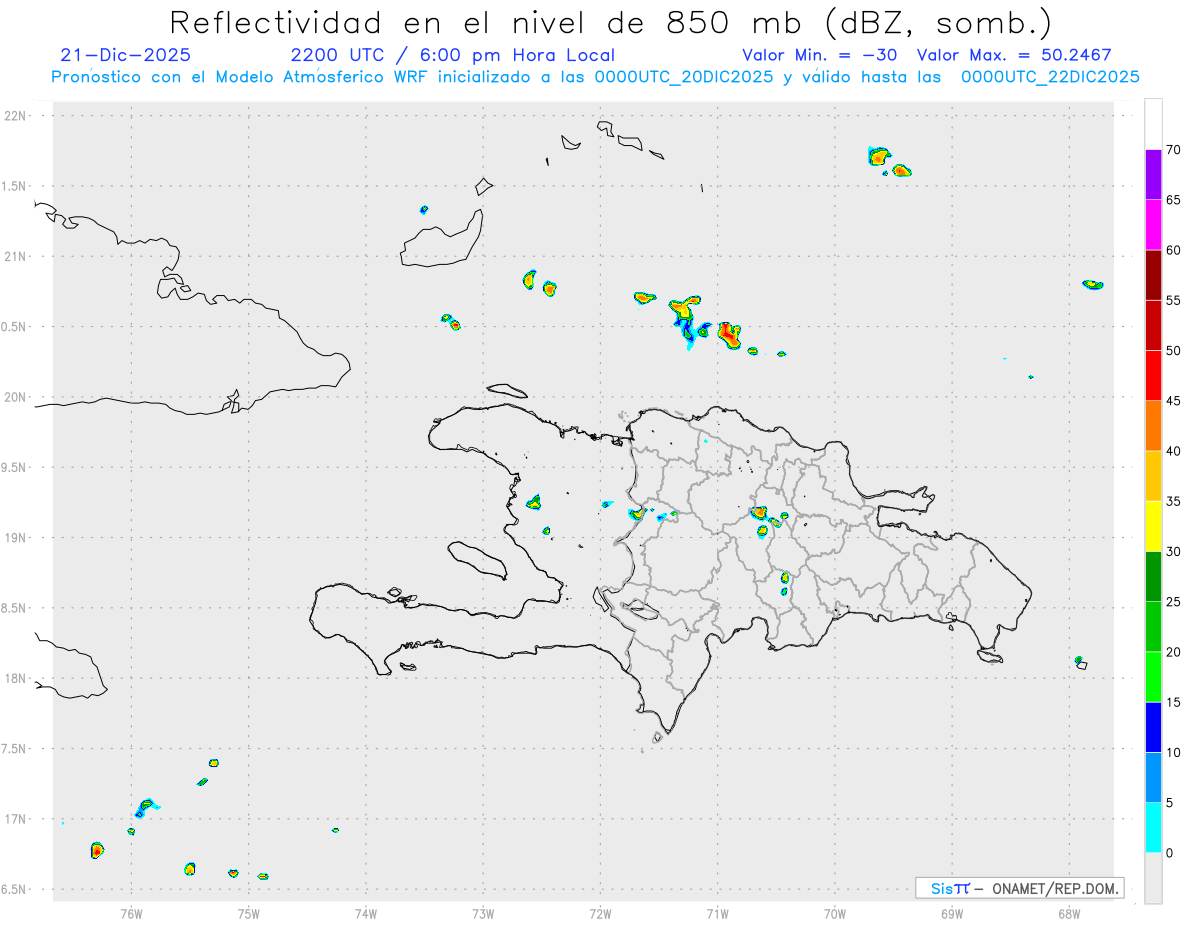Select the '71W' longitude axis label

717,913
